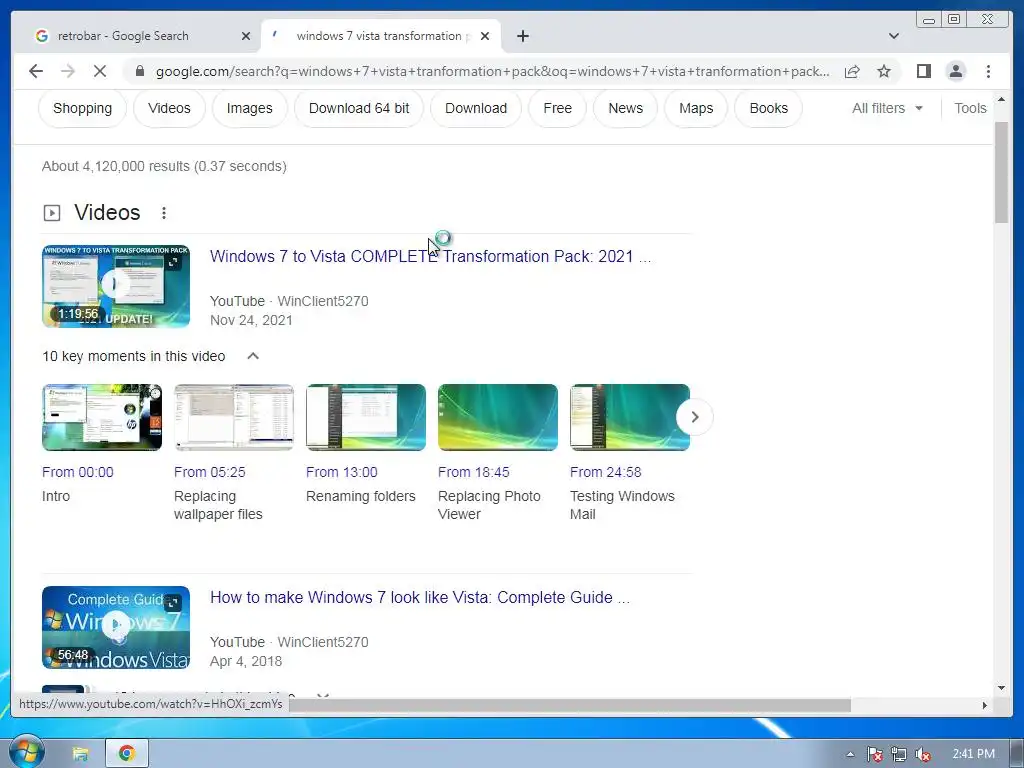Viewport: 1024px width, 768px height.
Task: Open the network tray icon
Action: click(x=899, y=754)
